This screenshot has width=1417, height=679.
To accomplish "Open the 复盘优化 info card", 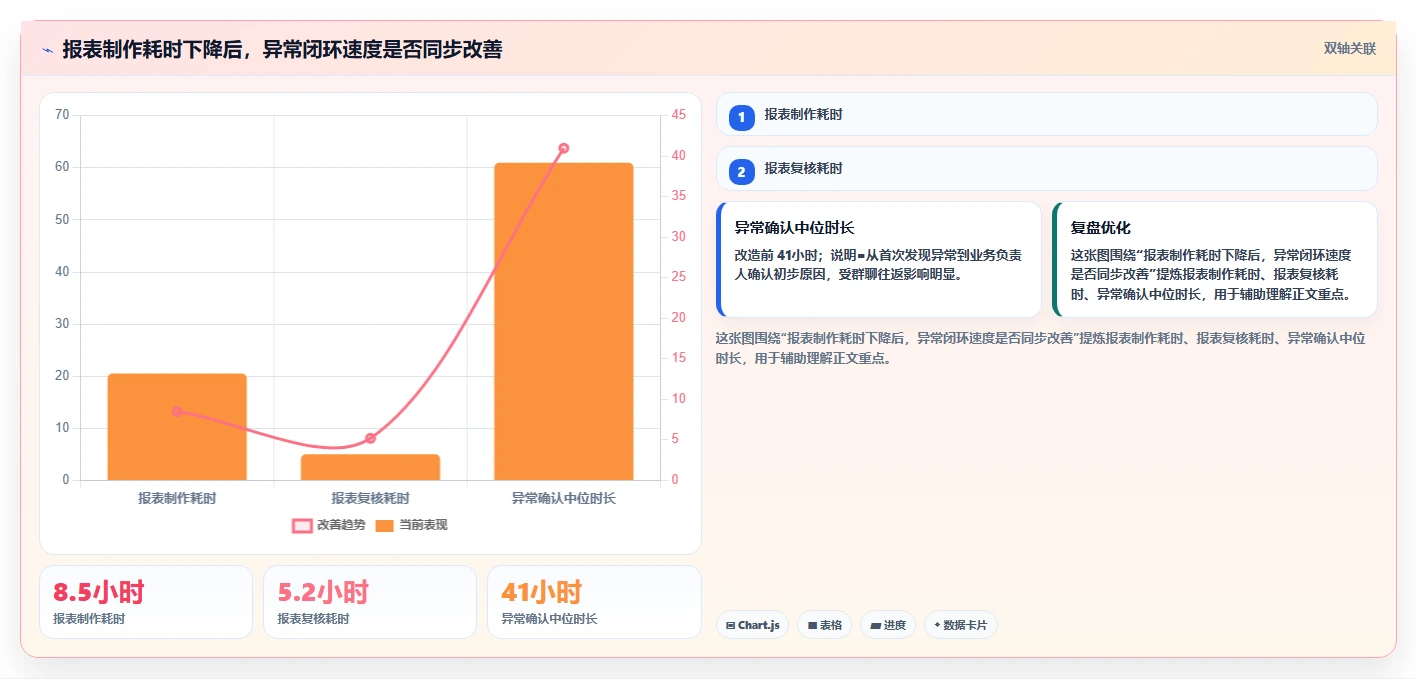I will (1215, 259).
